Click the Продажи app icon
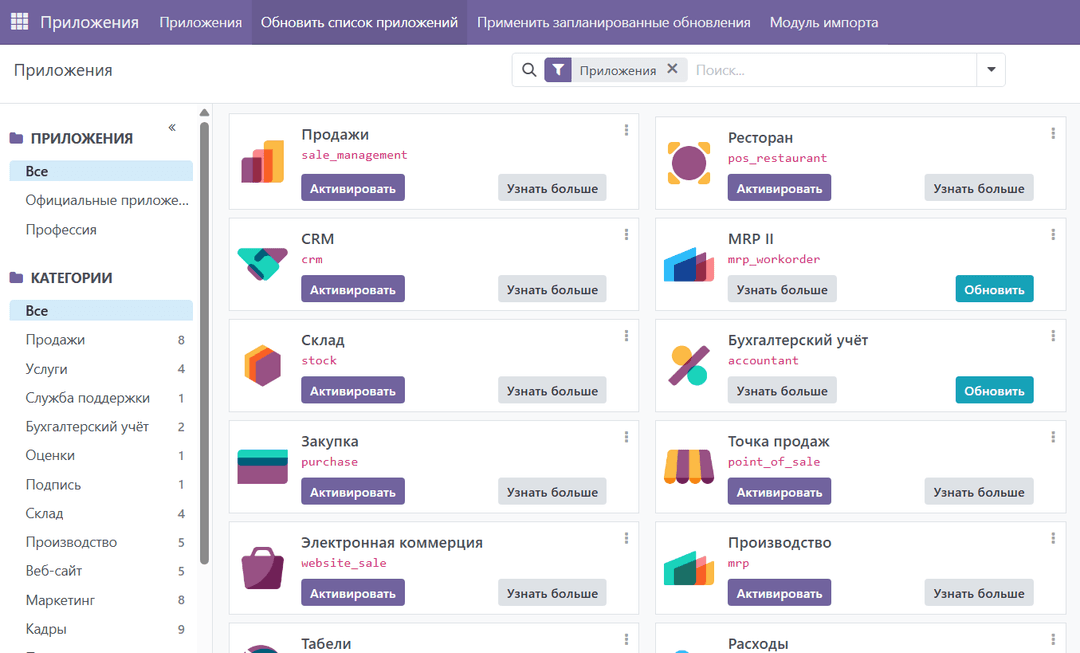The image size is (1080, 653). click(262, 162)
